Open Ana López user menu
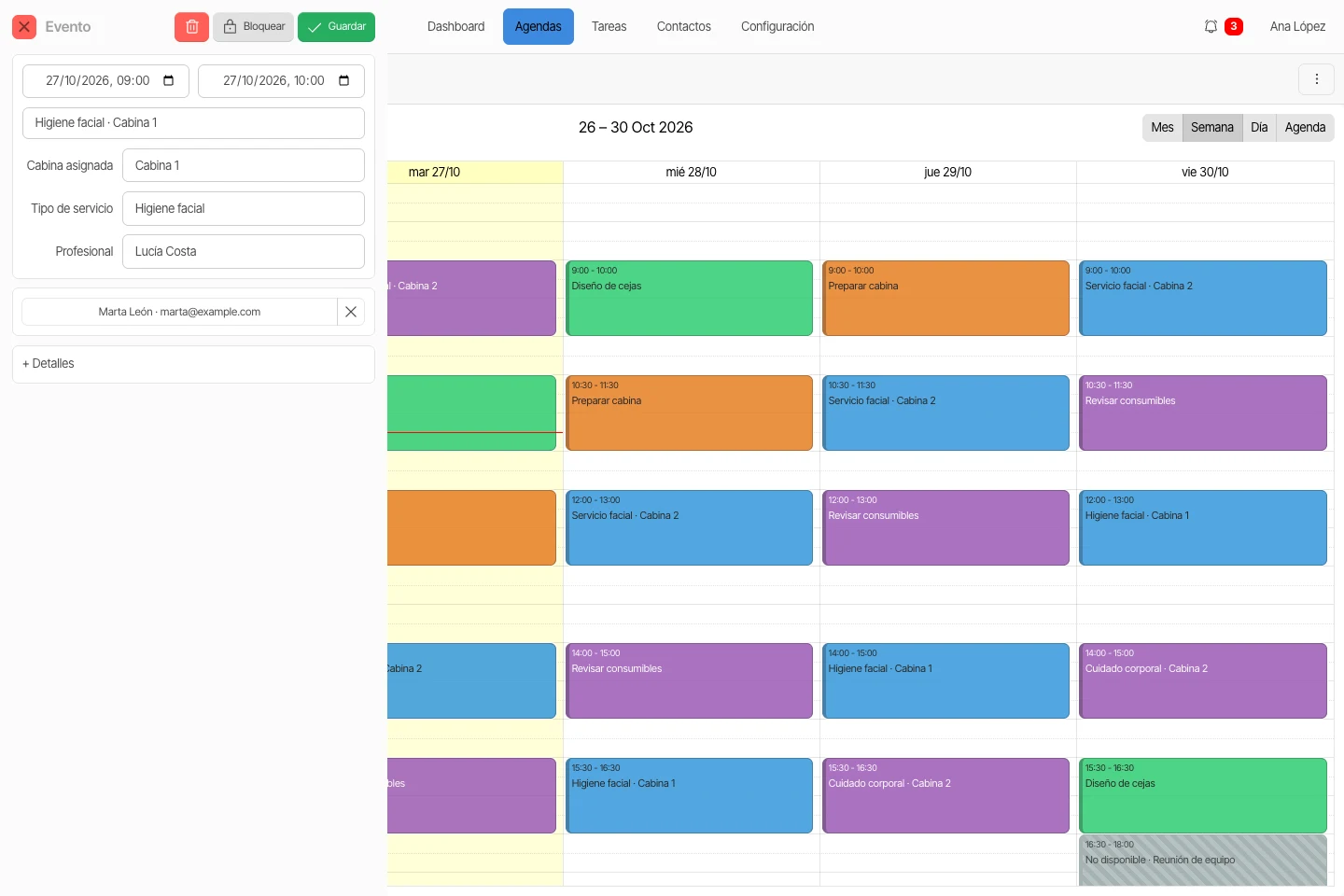Screen dimensions: 1344x896 coord(1297,27)
